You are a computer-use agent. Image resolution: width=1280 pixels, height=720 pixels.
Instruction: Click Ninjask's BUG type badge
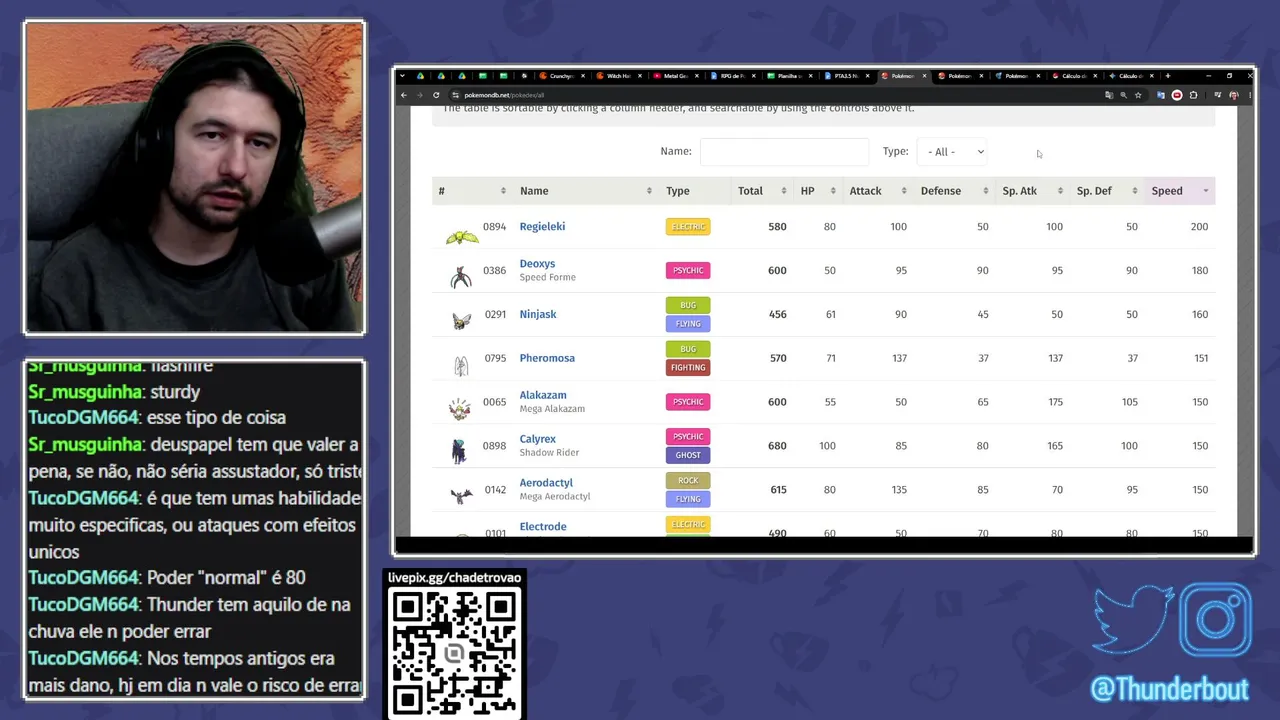point(688,305)
